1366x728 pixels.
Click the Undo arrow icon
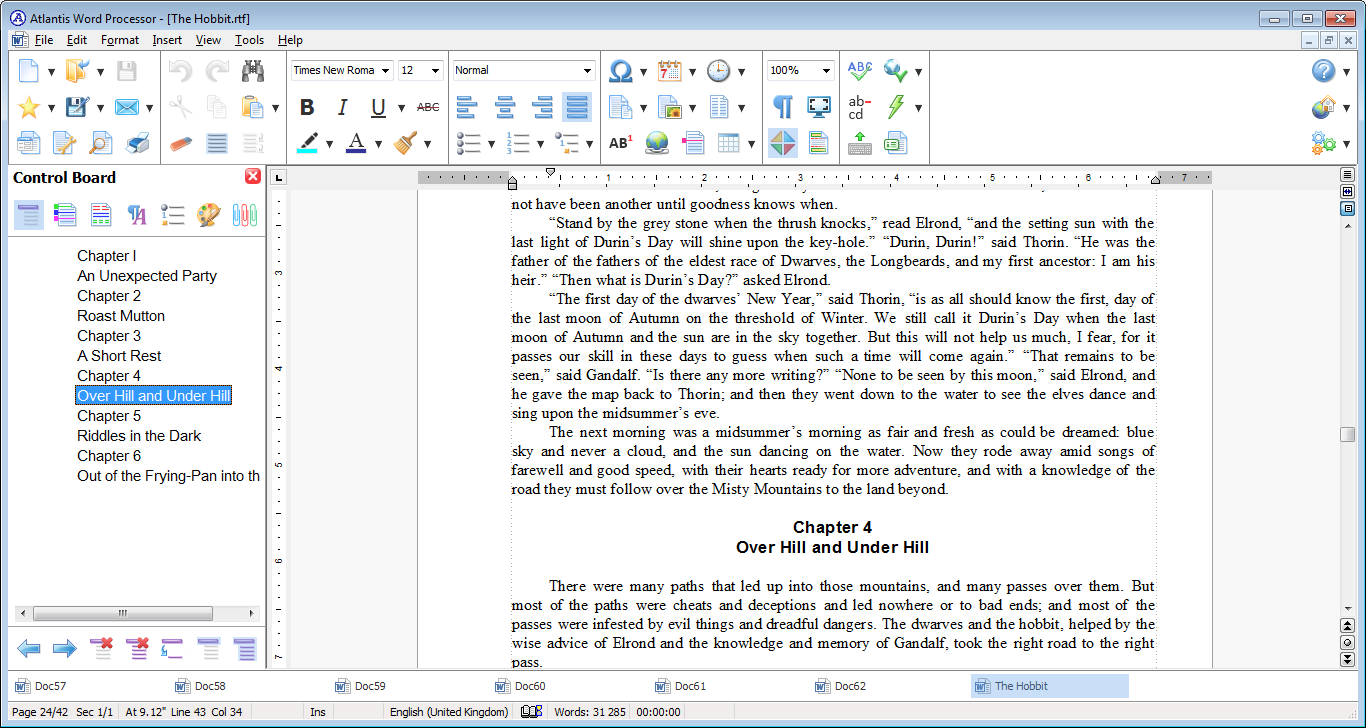180,71
